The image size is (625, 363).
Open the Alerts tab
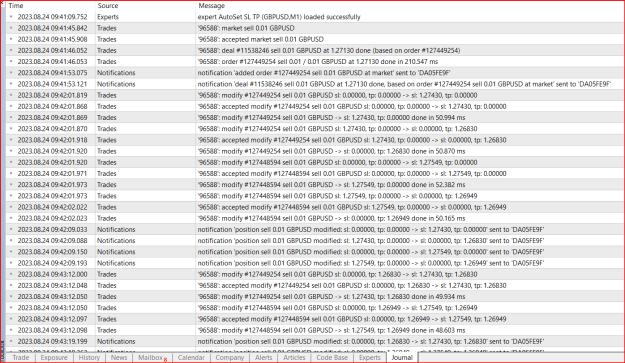tap(263, 357)
